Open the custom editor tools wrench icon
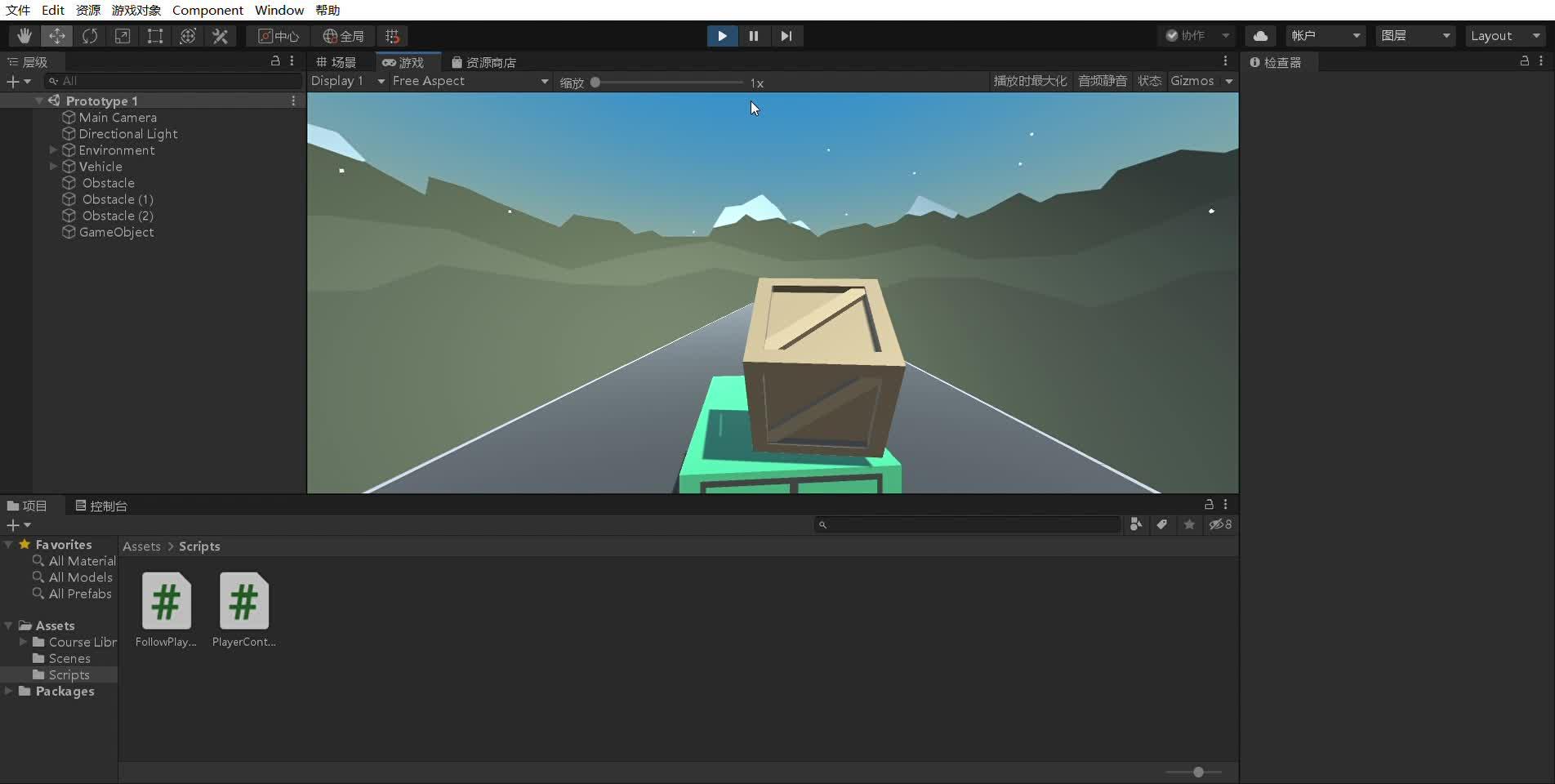The image size is (1555, 784). tap(221, 36)
